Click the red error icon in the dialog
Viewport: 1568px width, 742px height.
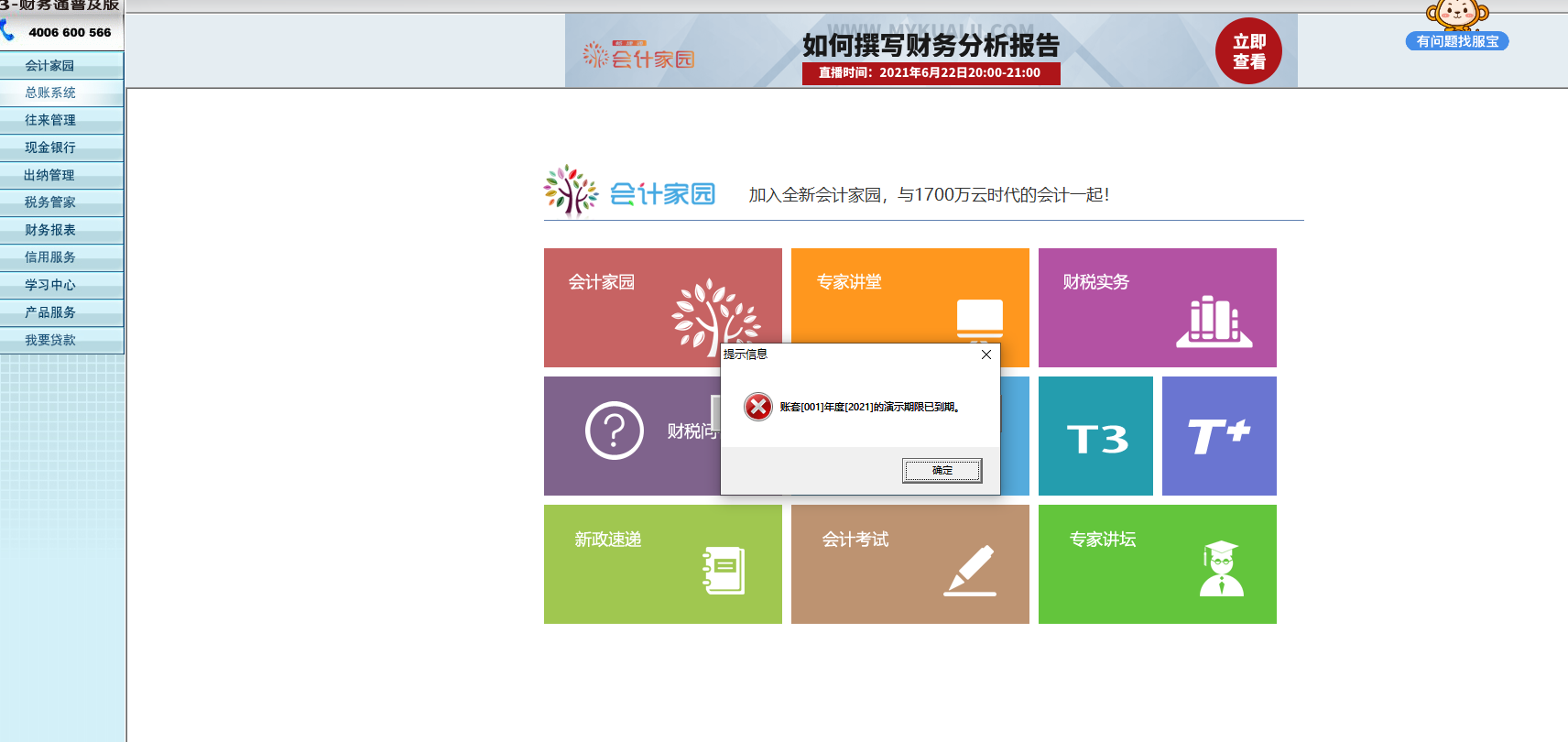[x=758, y=407]
